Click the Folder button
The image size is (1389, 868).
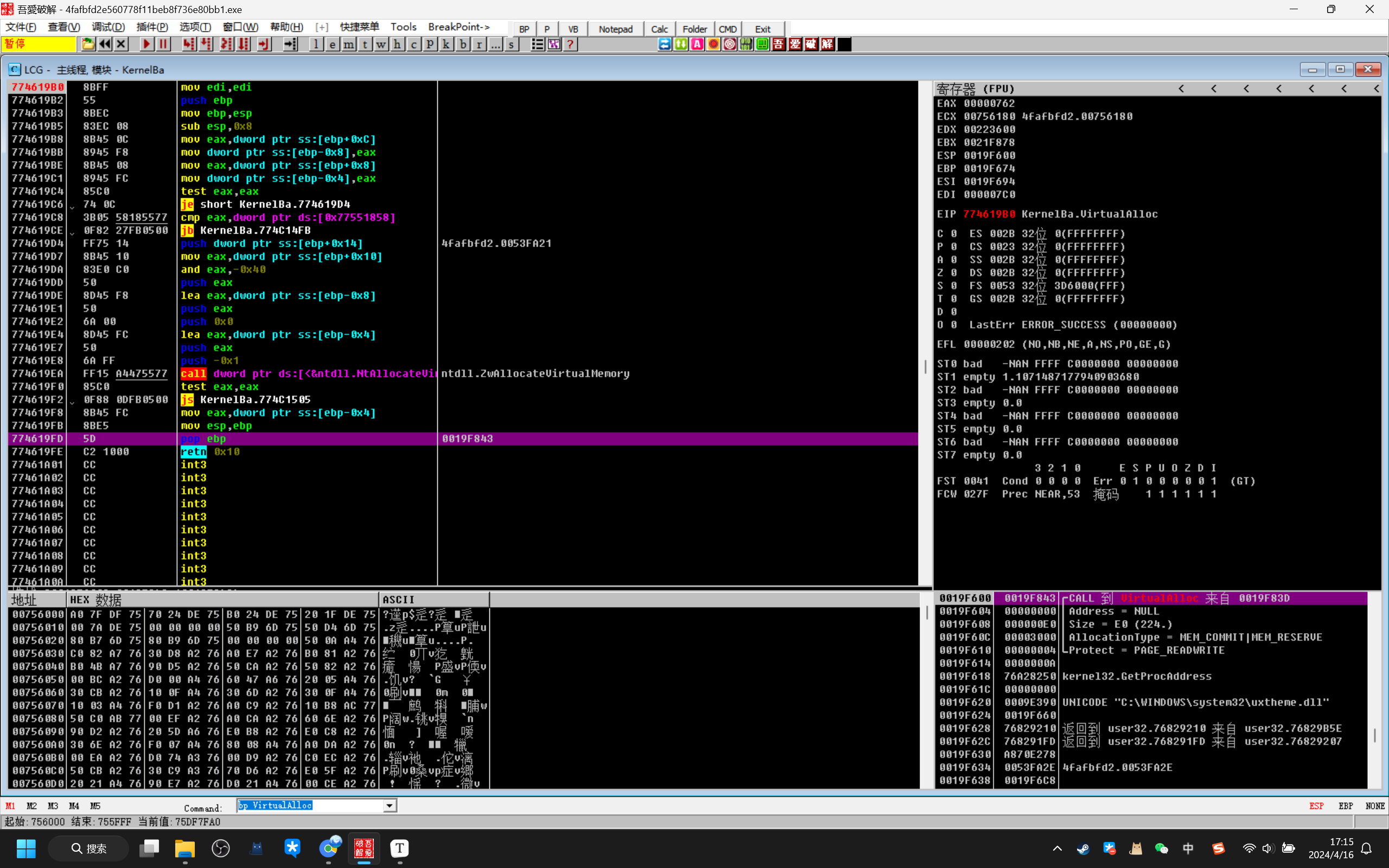pyautogui.click(x=694, y=29)
